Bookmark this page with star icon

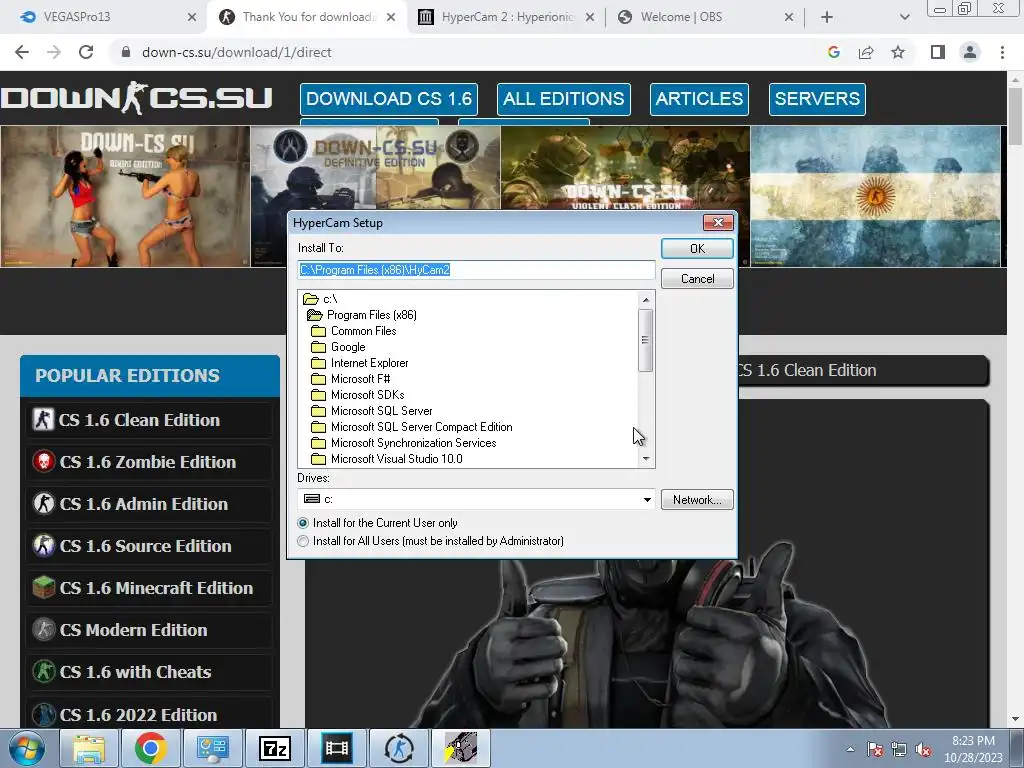pyautogui.click(x=898, y=52)
